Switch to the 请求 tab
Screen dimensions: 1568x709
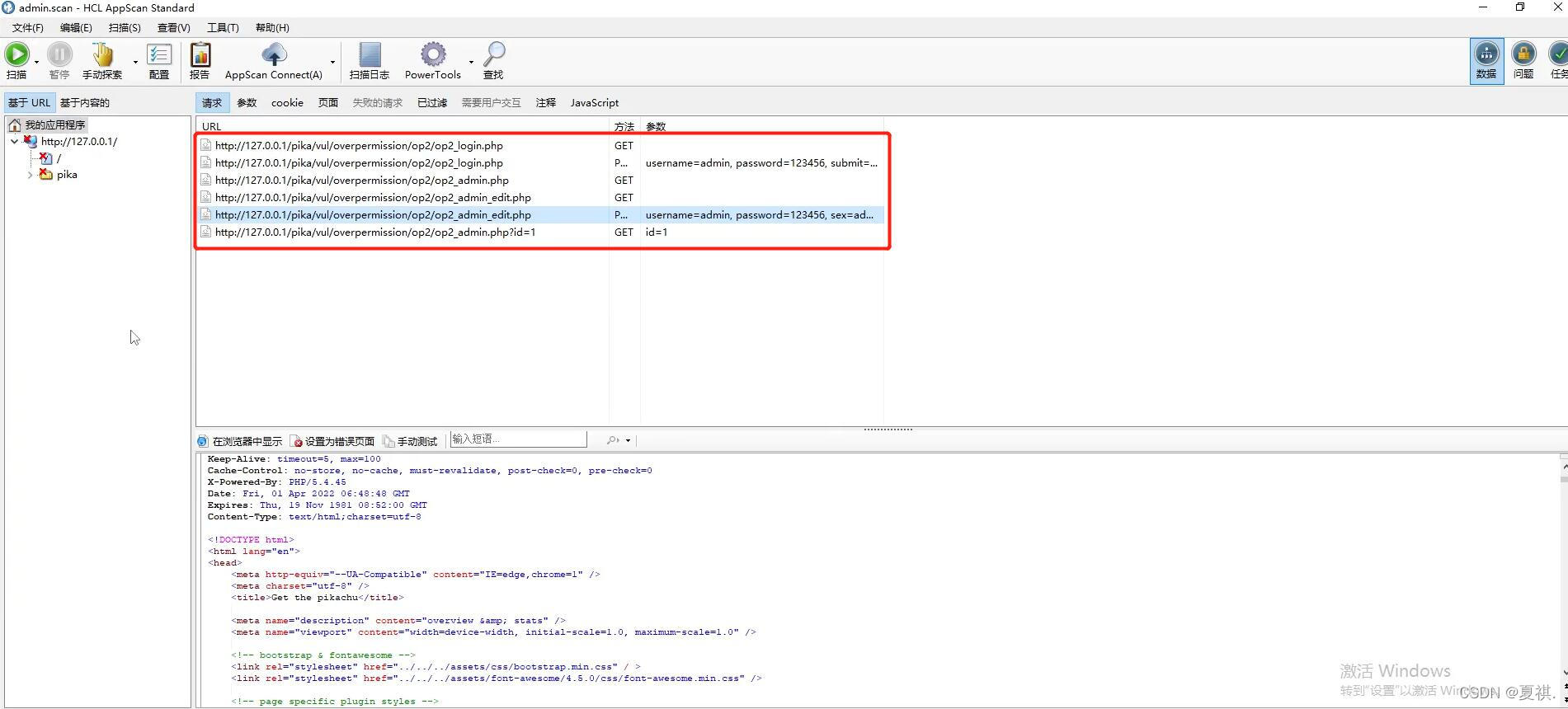212,102
